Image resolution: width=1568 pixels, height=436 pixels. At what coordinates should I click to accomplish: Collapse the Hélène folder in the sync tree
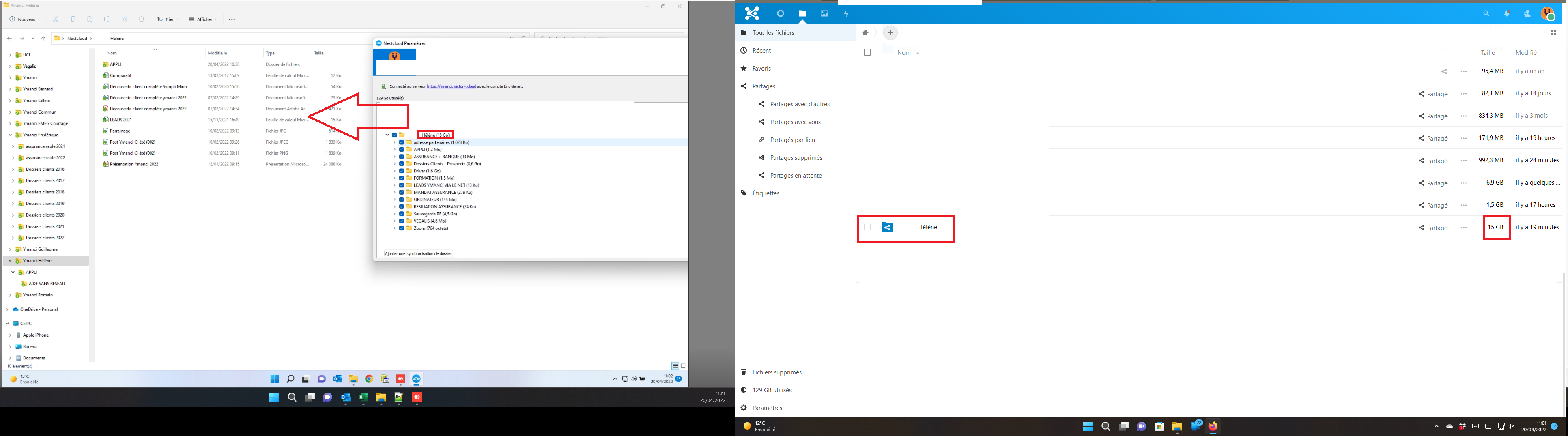click(387, 135)
